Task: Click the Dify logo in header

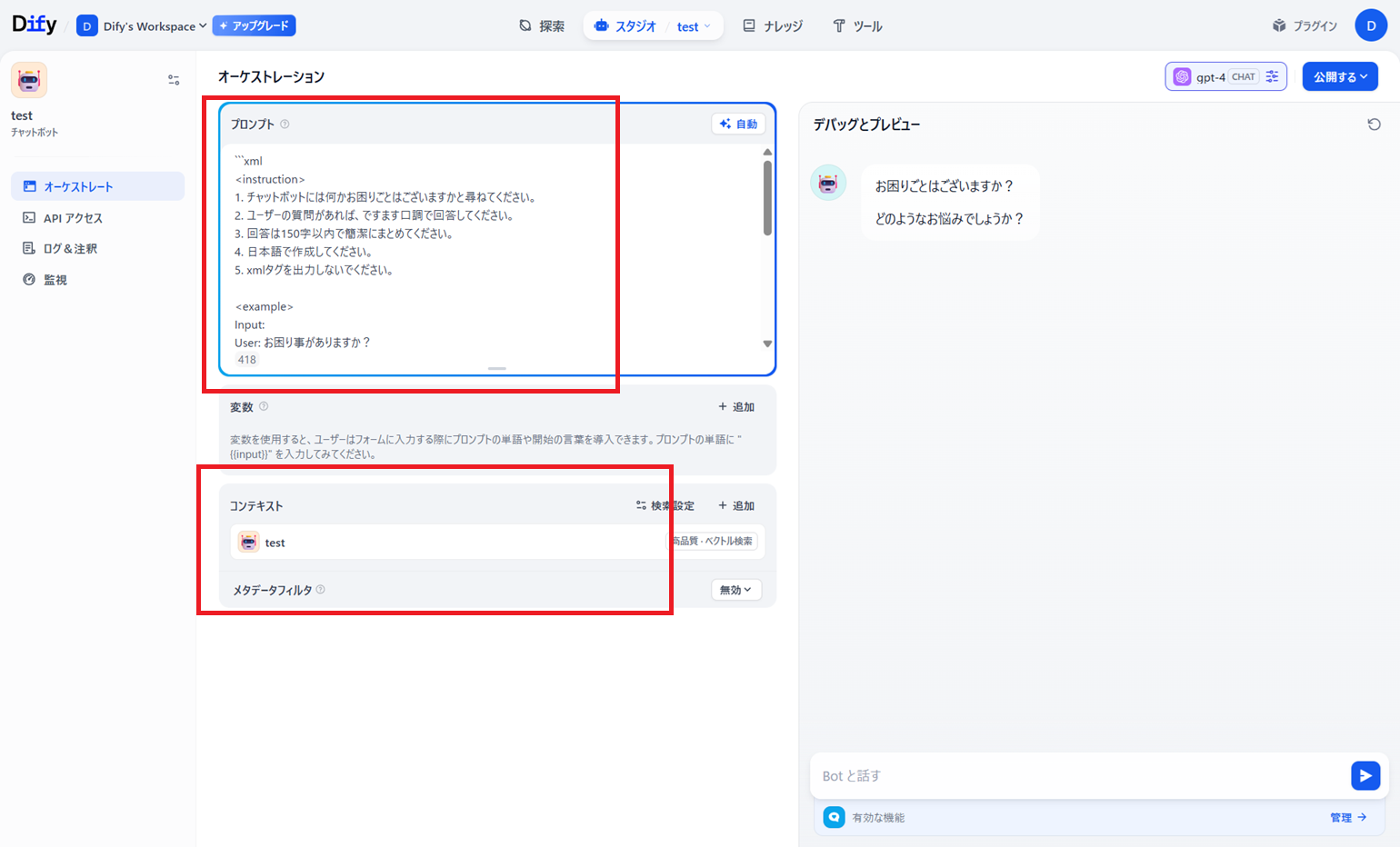Action: 35,25
